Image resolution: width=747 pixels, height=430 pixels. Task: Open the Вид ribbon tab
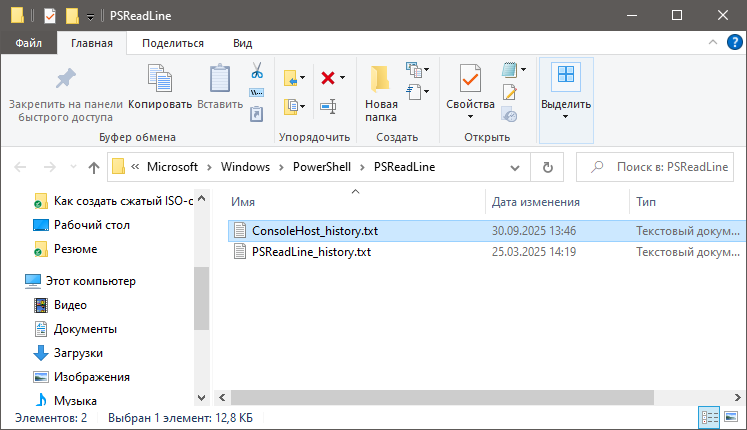point(242,43)
